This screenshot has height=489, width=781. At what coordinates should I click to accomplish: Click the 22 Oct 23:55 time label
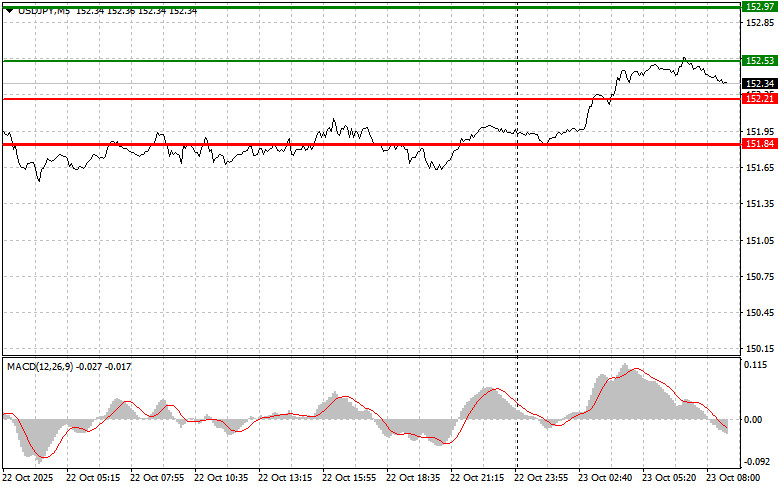tap(543, 478)
